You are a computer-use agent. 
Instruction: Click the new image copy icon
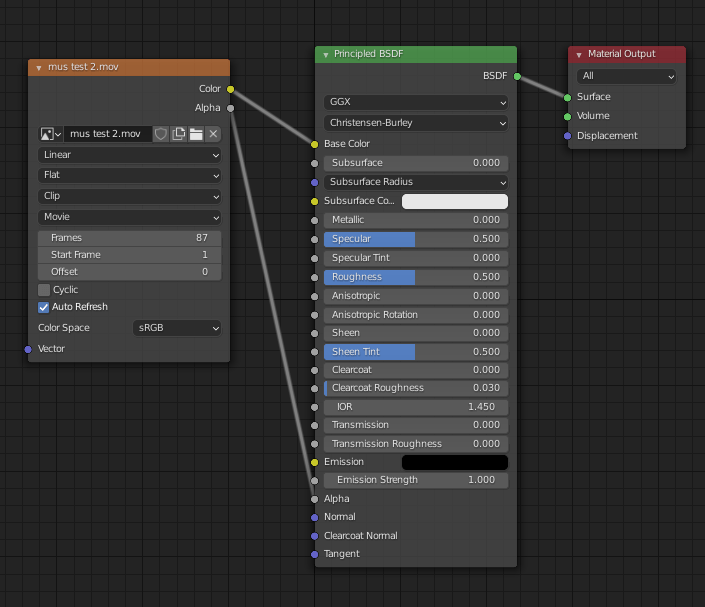pos(178,134)
